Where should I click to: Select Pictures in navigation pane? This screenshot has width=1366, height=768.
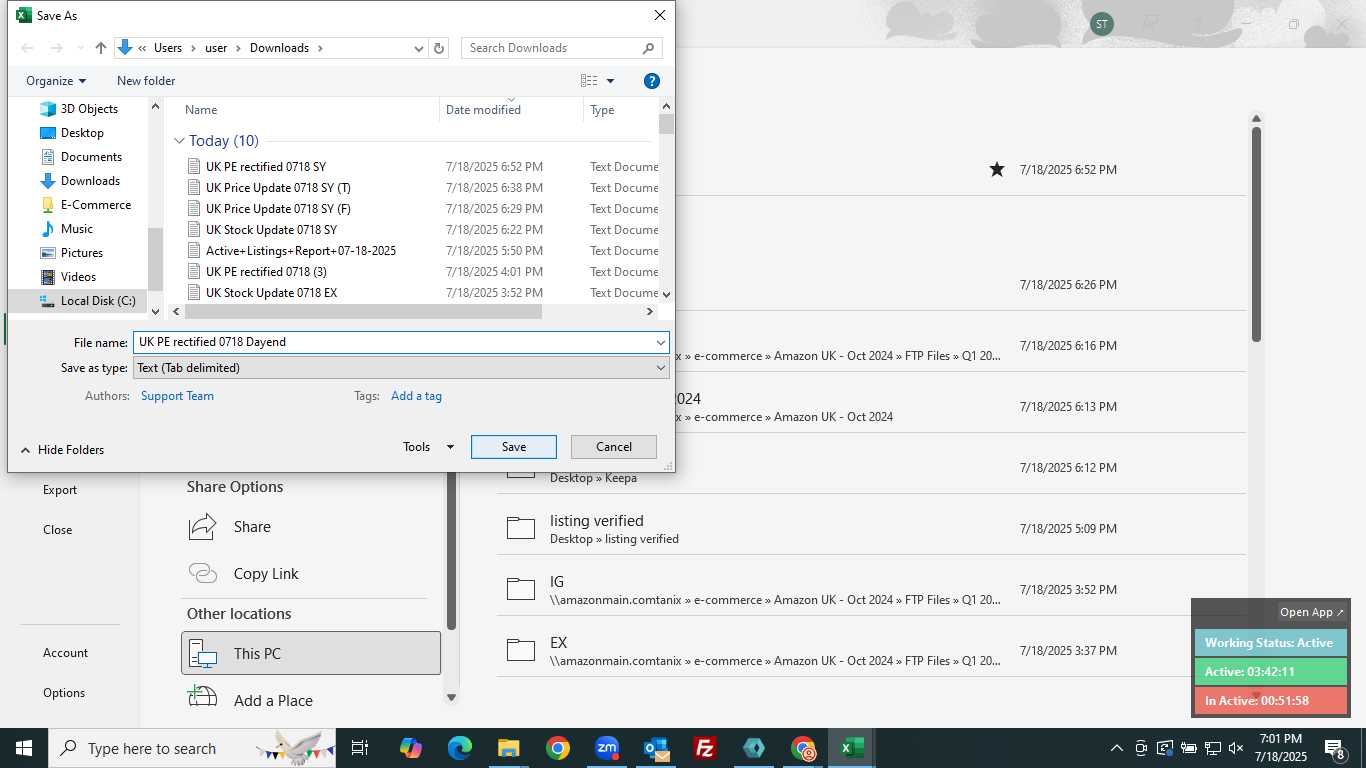(x=82, y=253)
